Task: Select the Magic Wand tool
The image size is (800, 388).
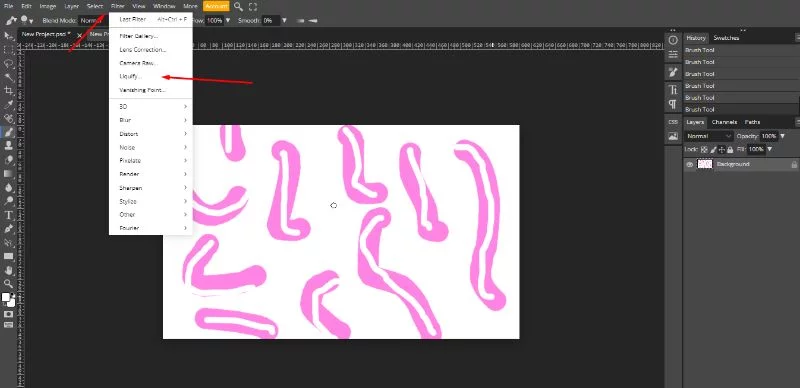Action: 9,77
